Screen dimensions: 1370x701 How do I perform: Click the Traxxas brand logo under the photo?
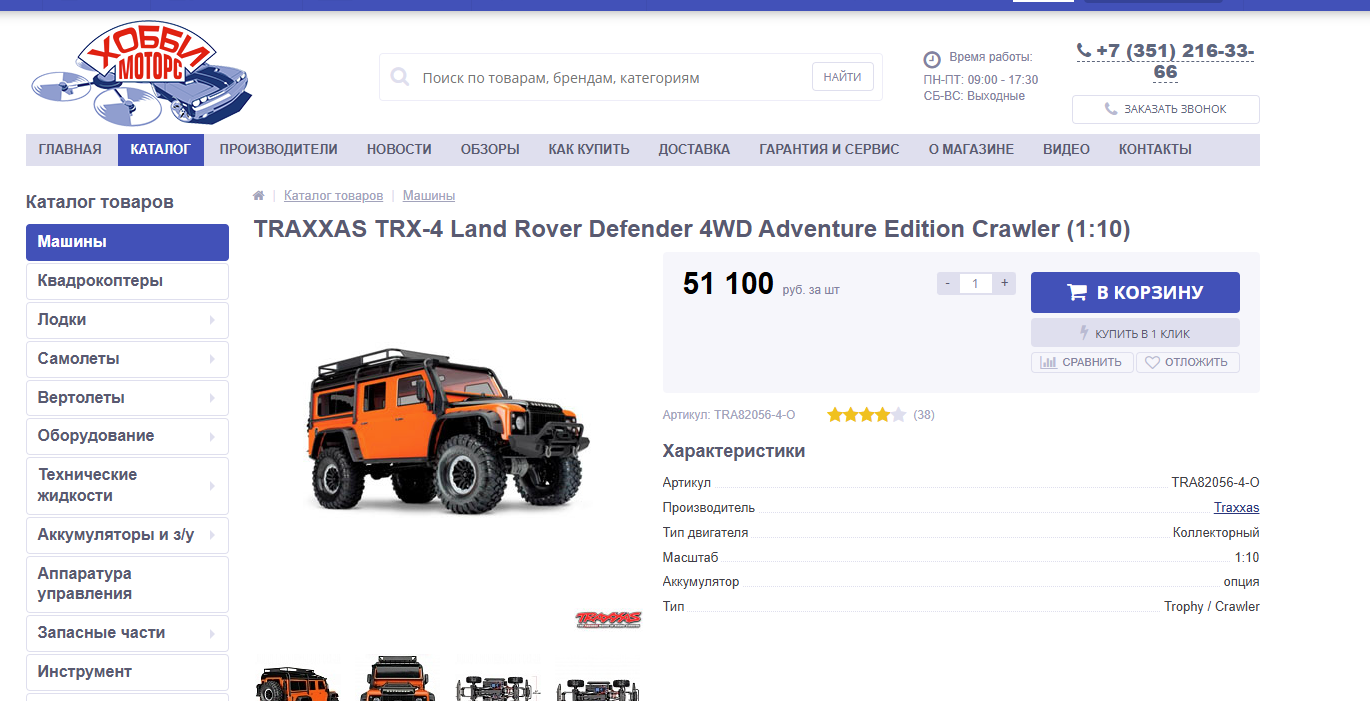coord(608,619)
